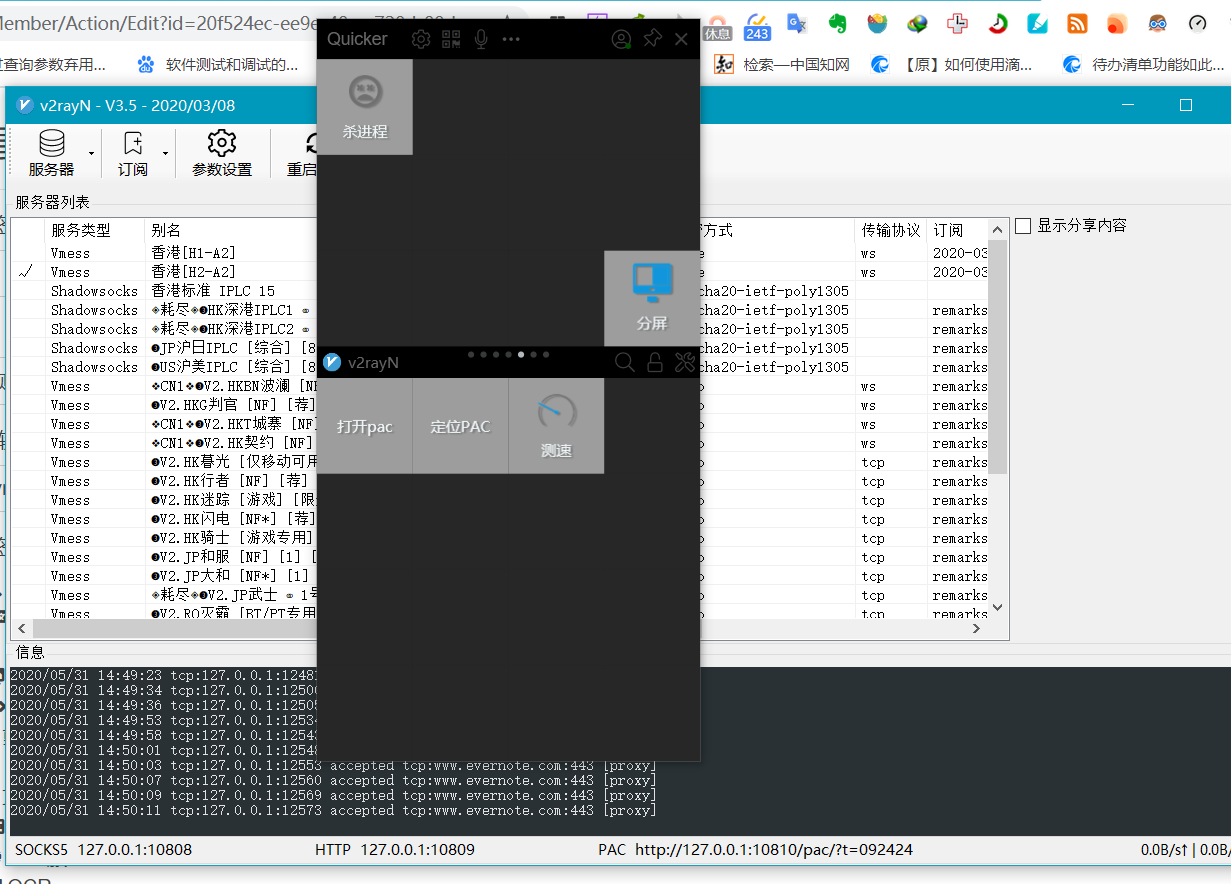The width and height of the screenshot is (1231, 884).
Task: Open the 待办清单功能如此... bookmark
Action: 1143,65
